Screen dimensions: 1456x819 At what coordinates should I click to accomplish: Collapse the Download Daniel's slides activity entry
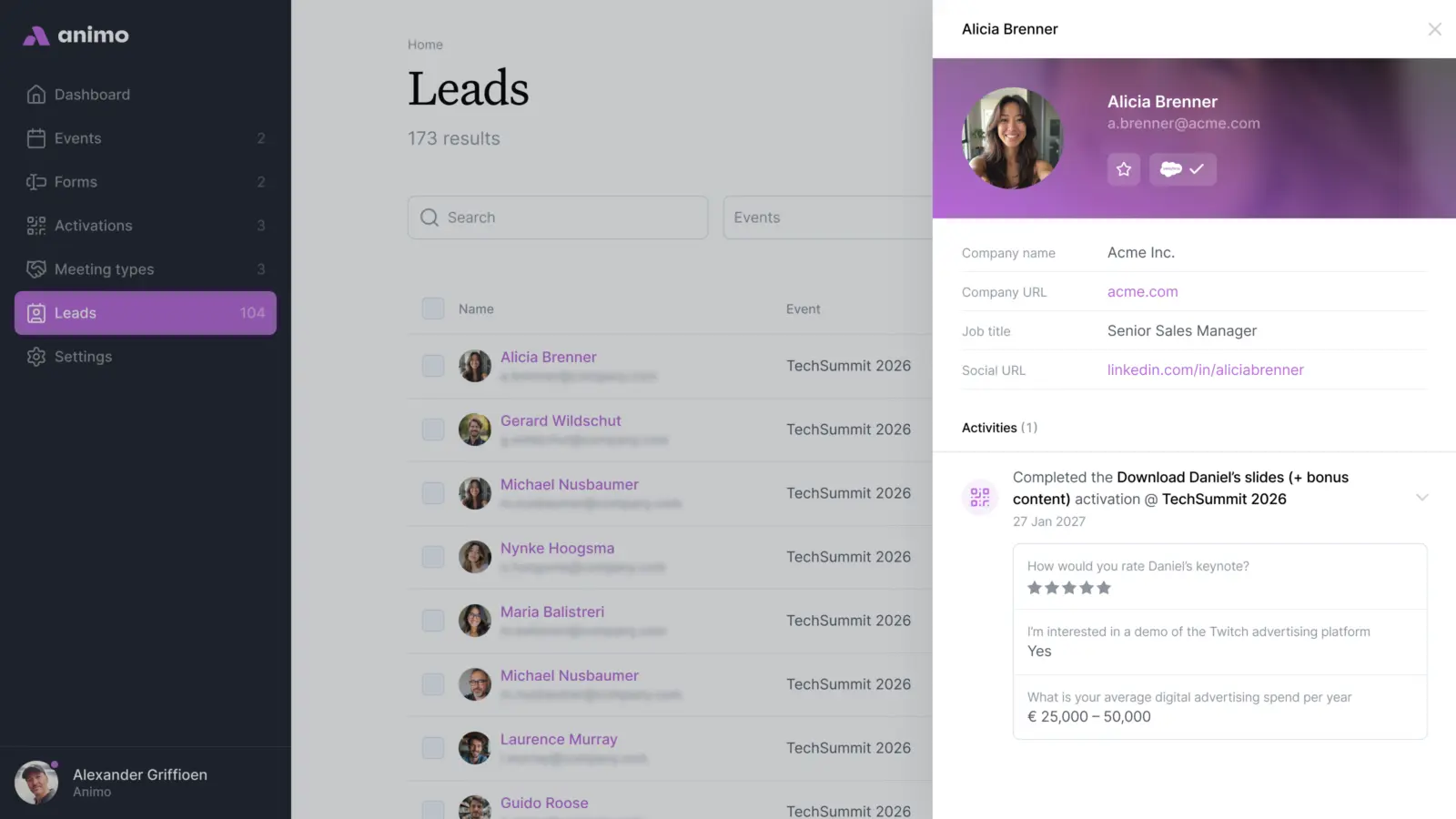[x=1422, y=497]
